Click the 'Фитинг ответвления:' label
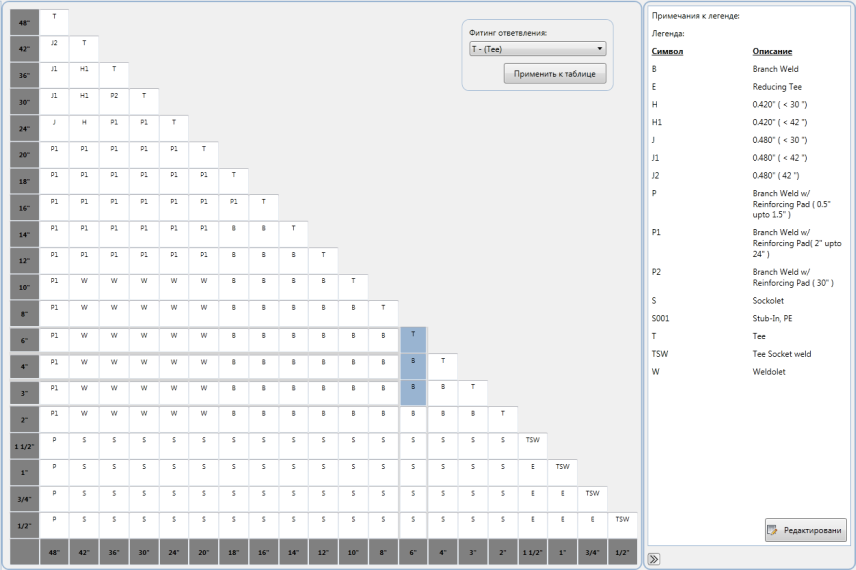This screenshot has height=570, width=856. (508, 33)
